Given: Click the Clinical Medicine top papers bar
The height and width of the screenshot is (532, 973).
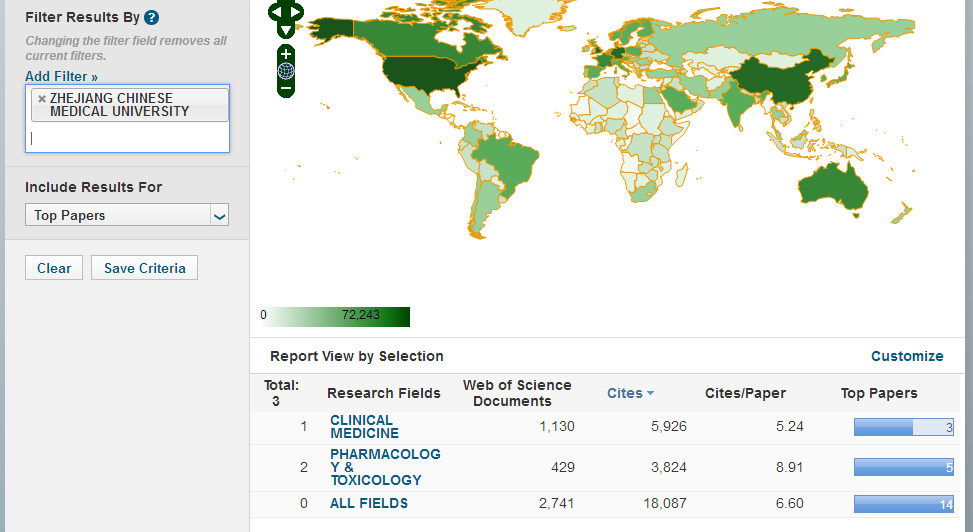Looking at the screenshot, I should (903, 427).
